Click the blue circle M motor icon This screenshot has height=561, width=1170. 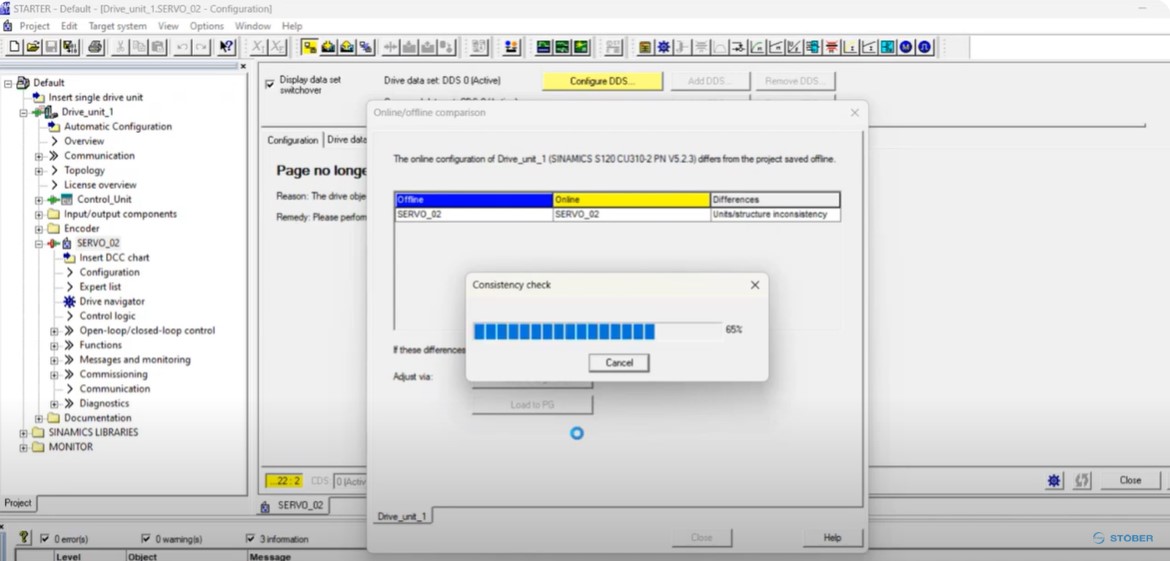click(x=906, y=47)
